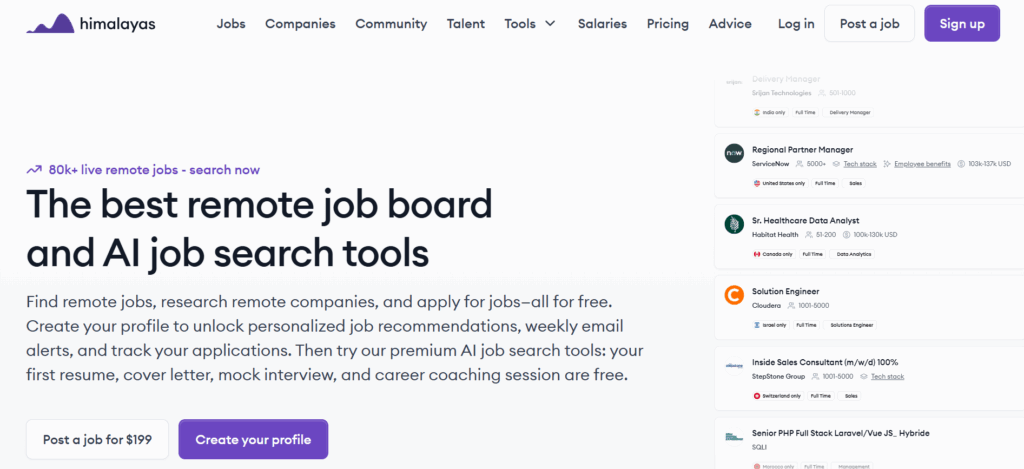Screen dimensions: 1024x469
Task: Open the Companies nav item
Action: coord(300,24)
